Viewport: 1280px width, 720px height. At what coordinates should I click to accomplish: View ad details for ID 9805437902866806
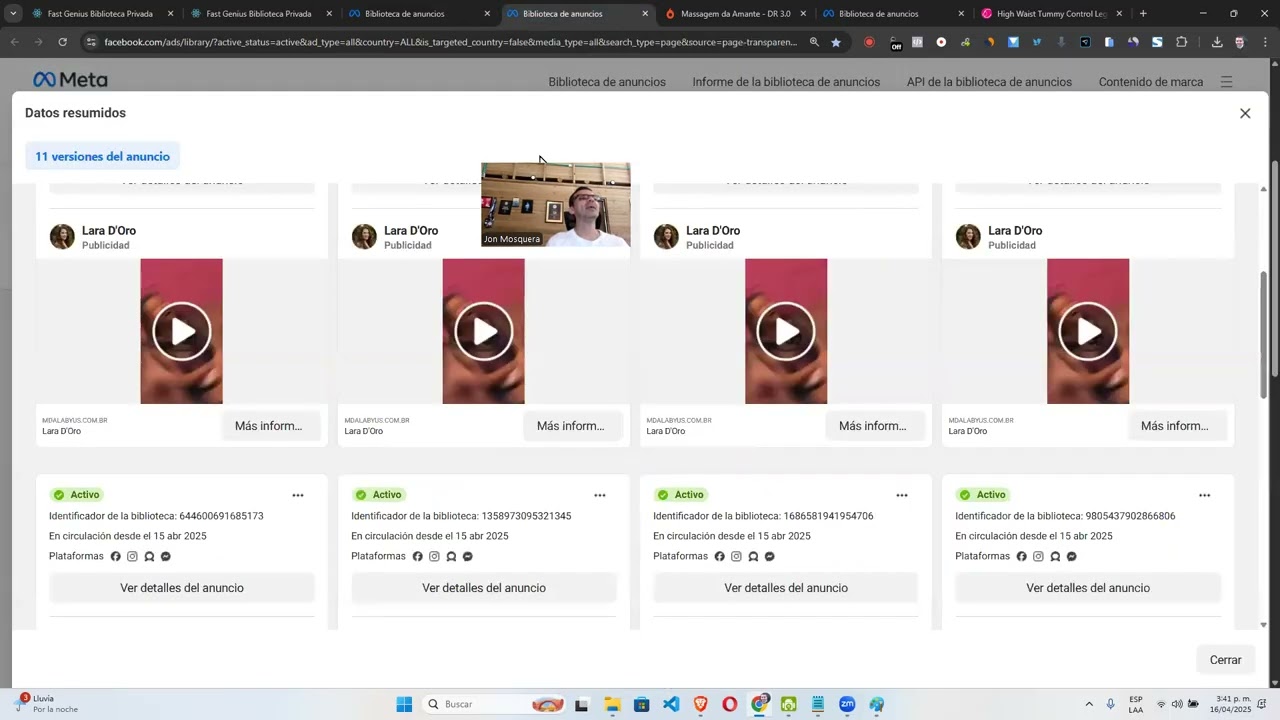point(1088,588)
